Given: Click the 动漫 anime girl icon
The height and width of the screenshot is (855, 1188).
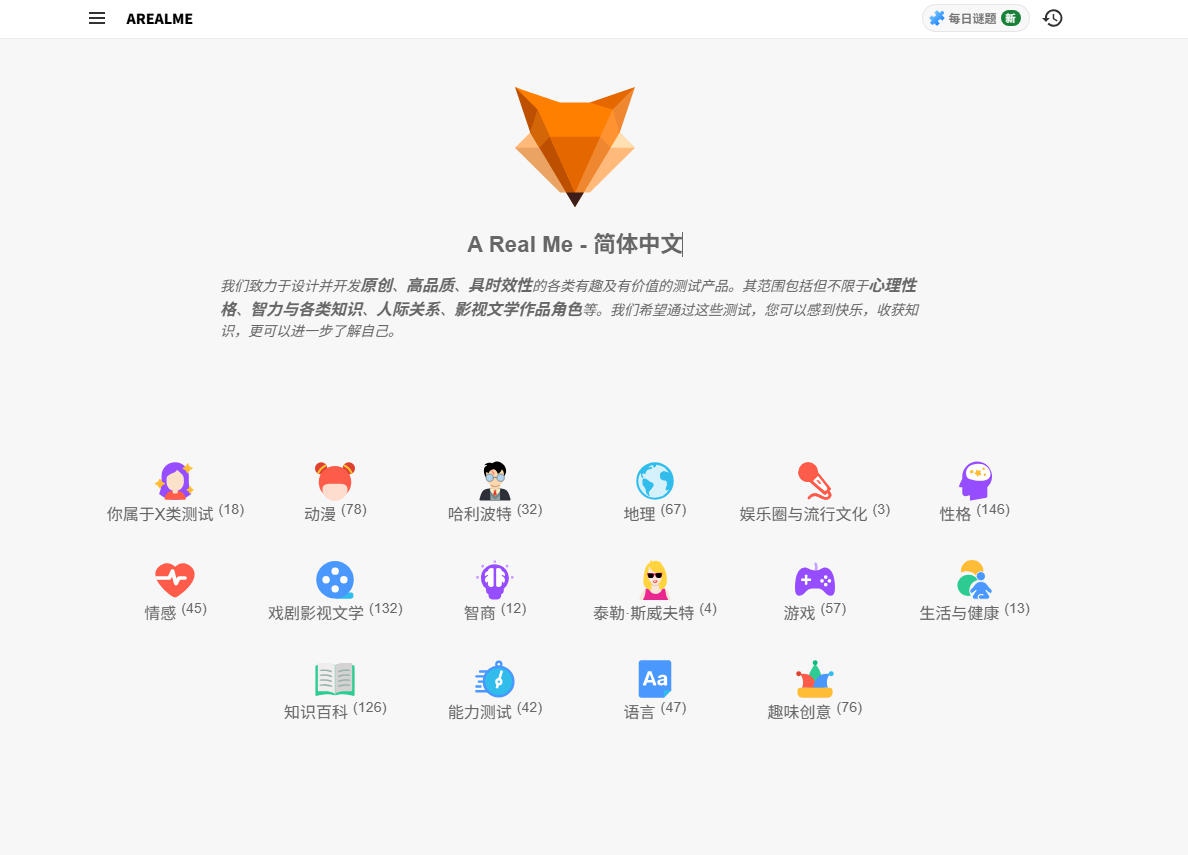Looking at the screenshot, I should 335,481.
